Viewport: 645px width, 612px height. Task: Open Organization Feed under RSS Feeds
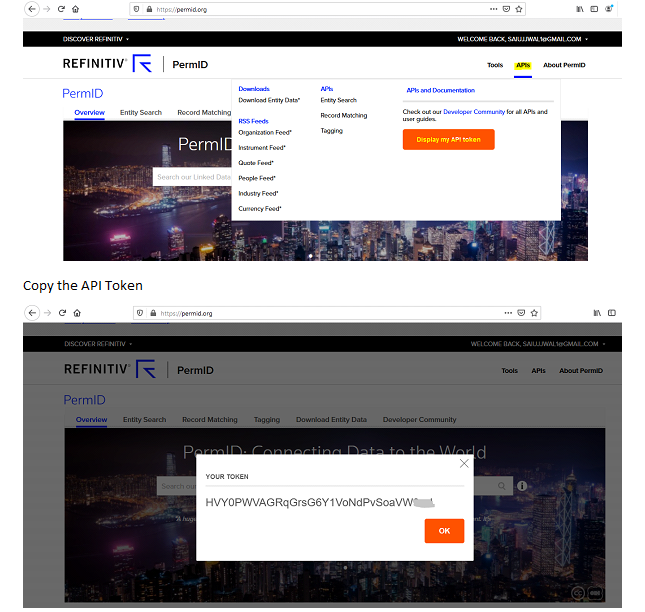265,132
